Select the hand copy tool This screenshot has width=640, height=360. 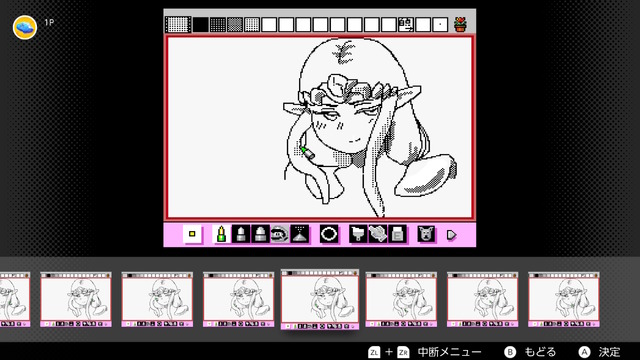click(378, 234)
